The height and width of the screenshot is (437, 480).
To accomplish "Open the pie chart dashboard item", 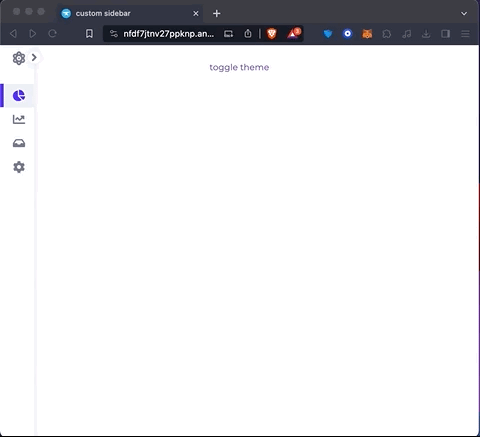I will pos(19,96).
